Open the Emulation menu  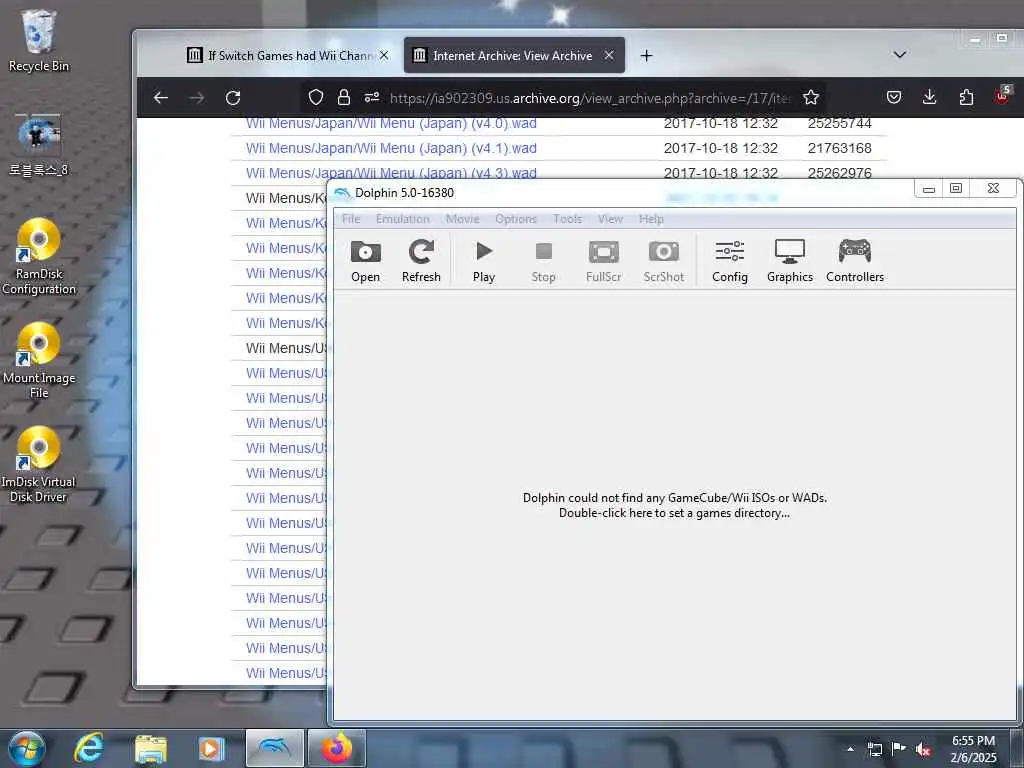click(x=402, y=219)
